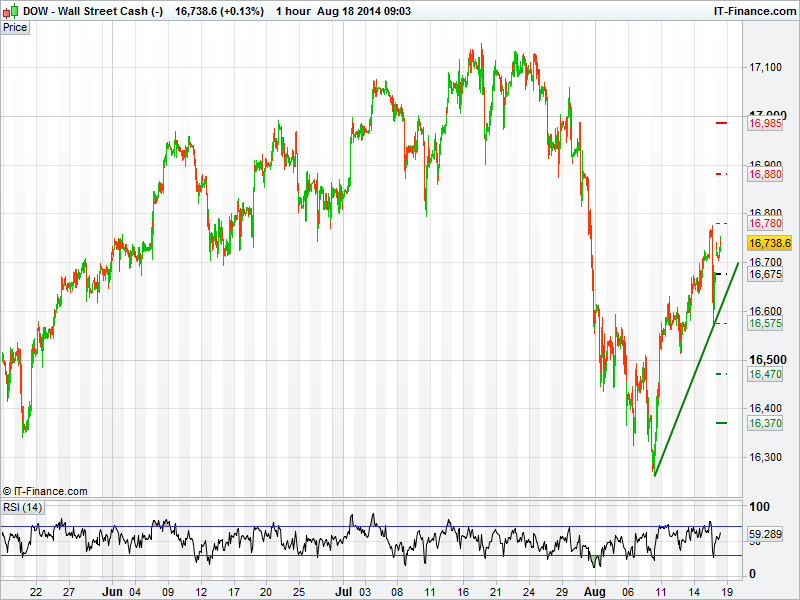Click the yellow 16,738.6 current price tag
800x600 pixels.
pyautogui.click(x=769, y=243)
